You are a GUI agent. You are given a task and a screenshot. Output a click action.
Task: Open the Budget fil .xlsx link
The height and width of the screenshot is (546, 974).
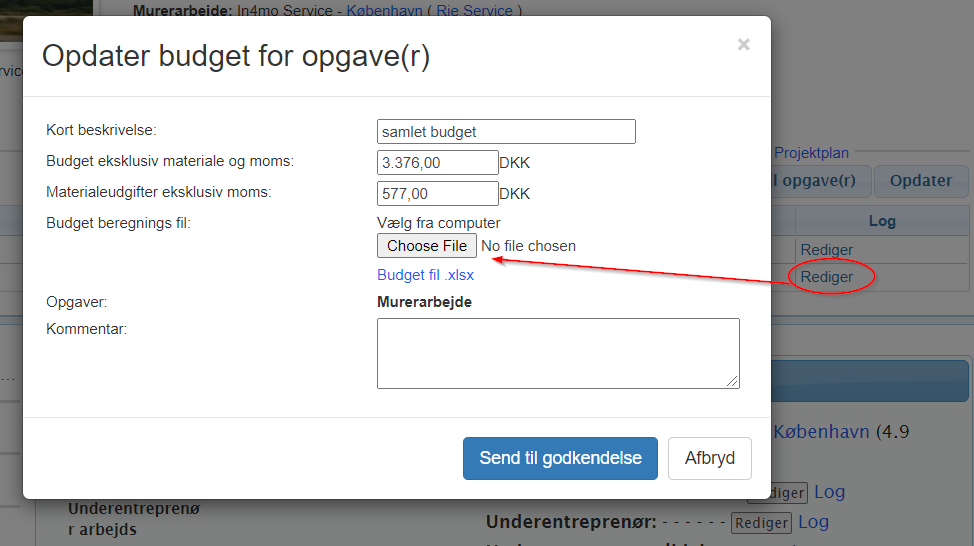(425, 275)
